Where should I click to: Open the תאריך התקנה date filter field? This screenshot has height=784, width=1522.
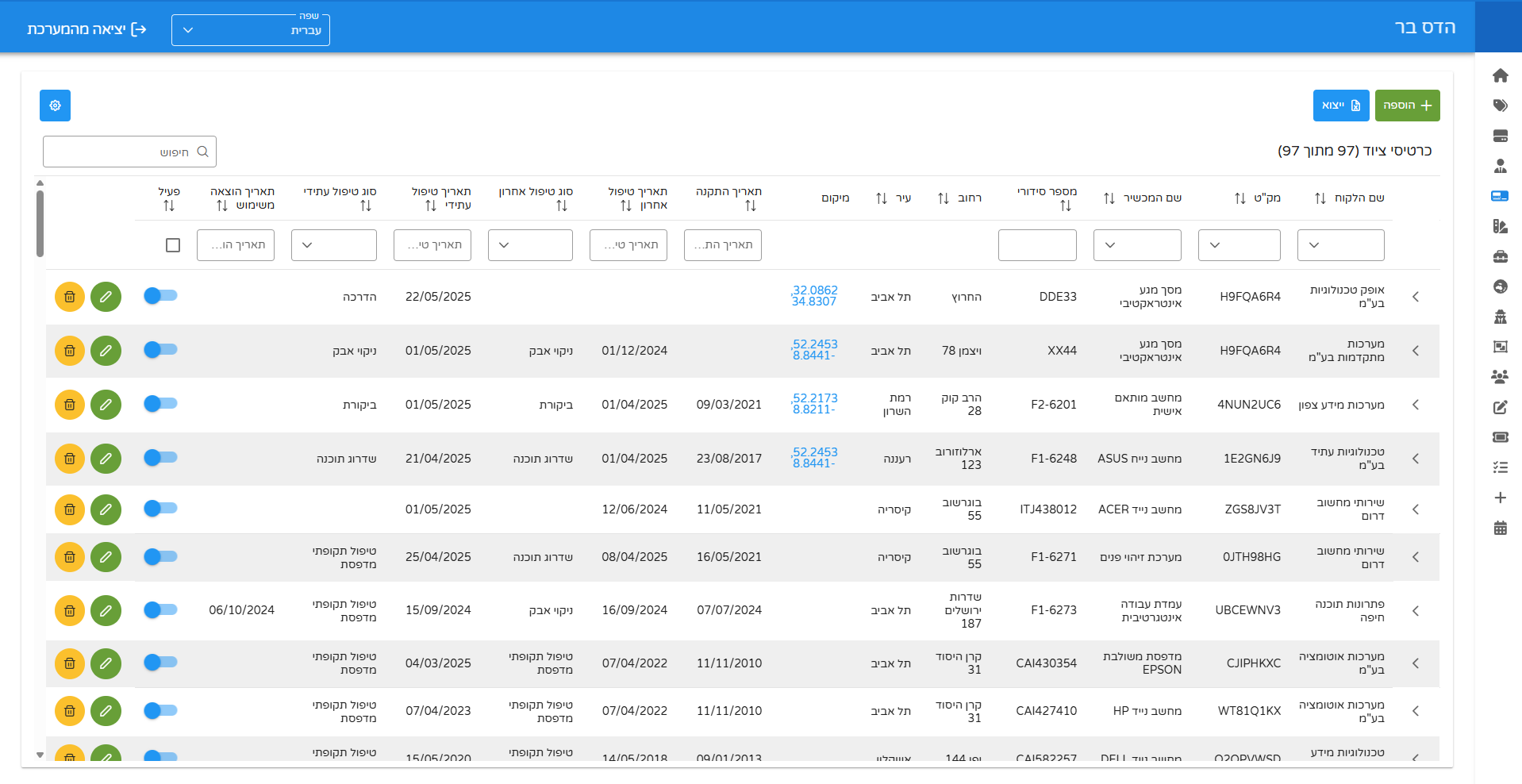pos(723,245)
